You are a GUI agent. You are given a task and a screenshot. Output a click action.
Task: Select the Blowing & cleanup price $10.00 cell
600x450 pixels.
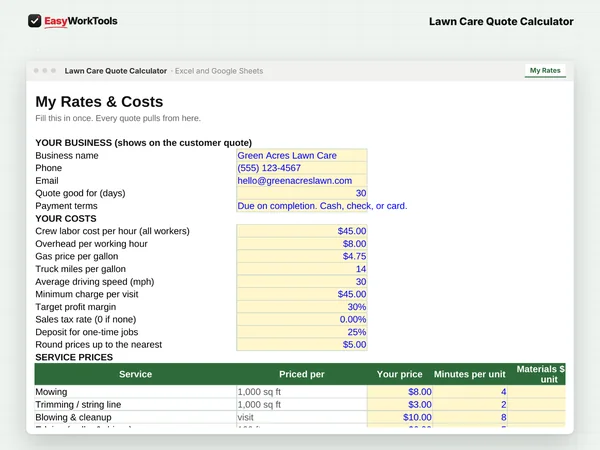[x=400, y=417]
